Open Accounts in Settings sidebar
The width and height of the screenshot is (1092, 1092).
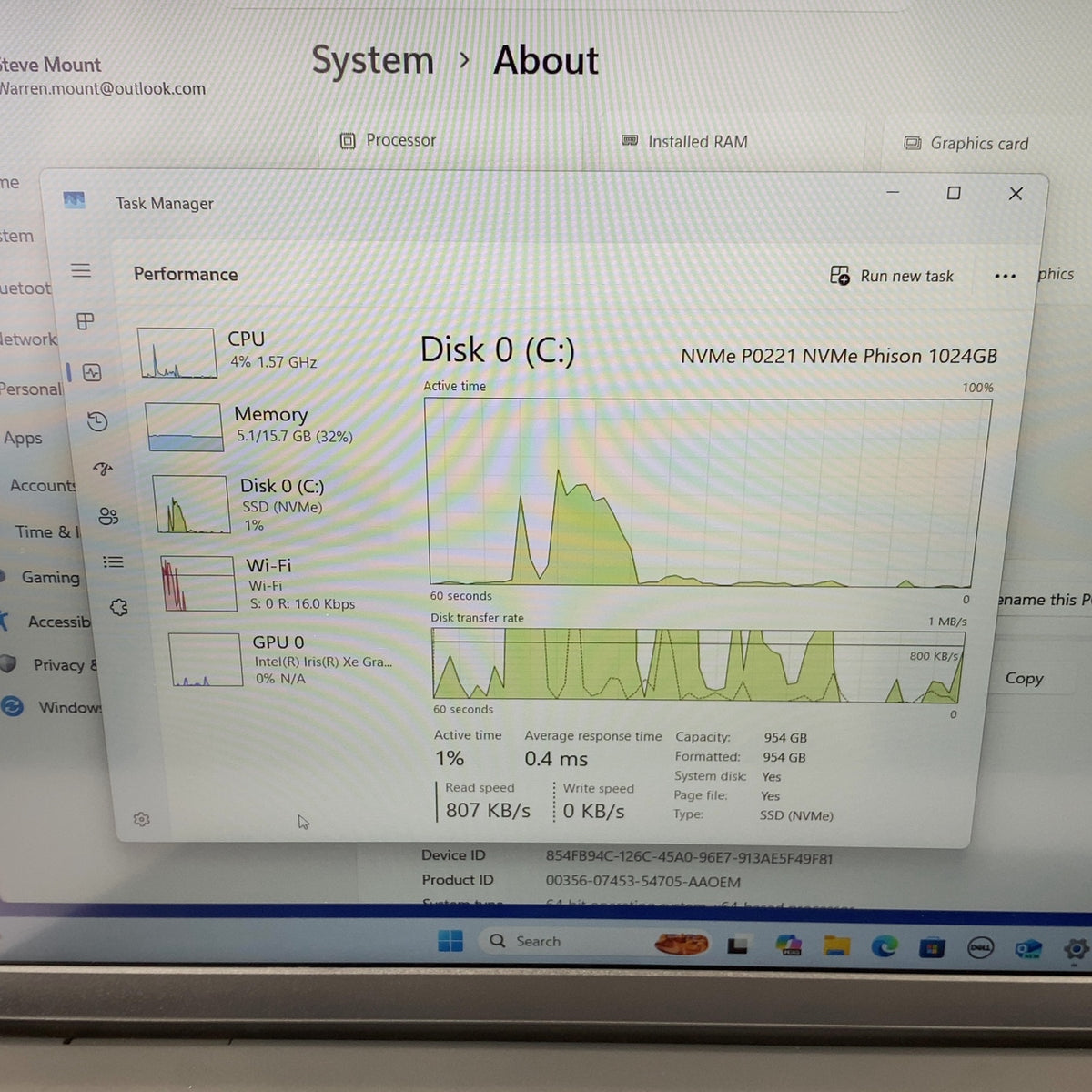pos(42,485)
